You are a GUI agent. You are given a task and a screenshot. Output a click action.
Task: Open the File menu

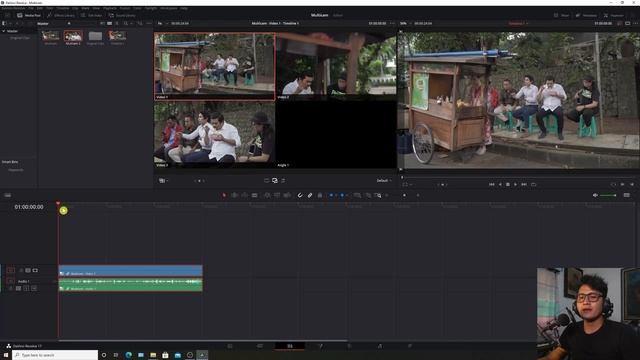(x=31, y=8)
